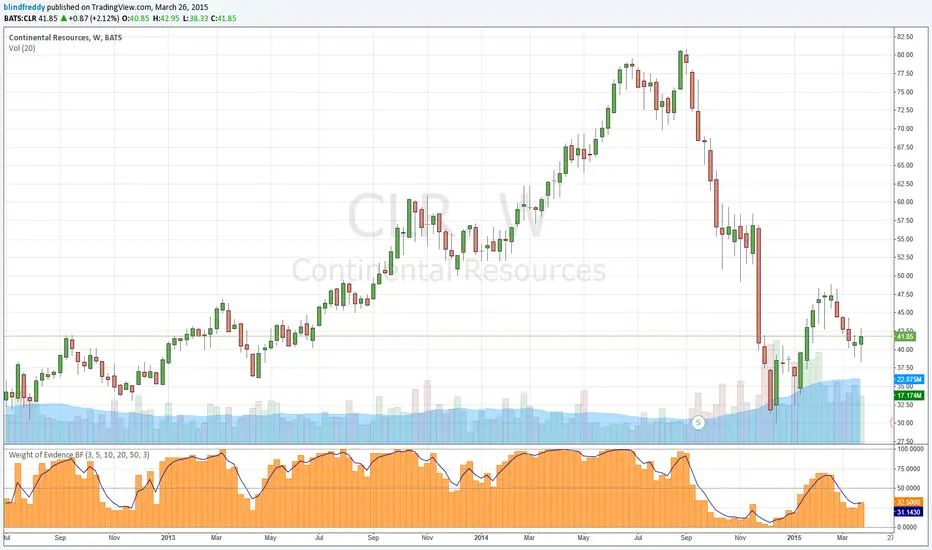Click the 'H:42.95' high value in header
This screenshot has height=550, width=932.
166,18
